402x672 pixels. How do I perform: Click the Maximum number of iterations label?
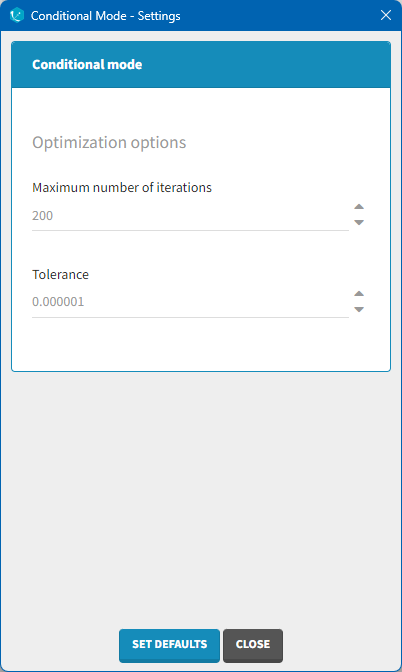(122, 188)
